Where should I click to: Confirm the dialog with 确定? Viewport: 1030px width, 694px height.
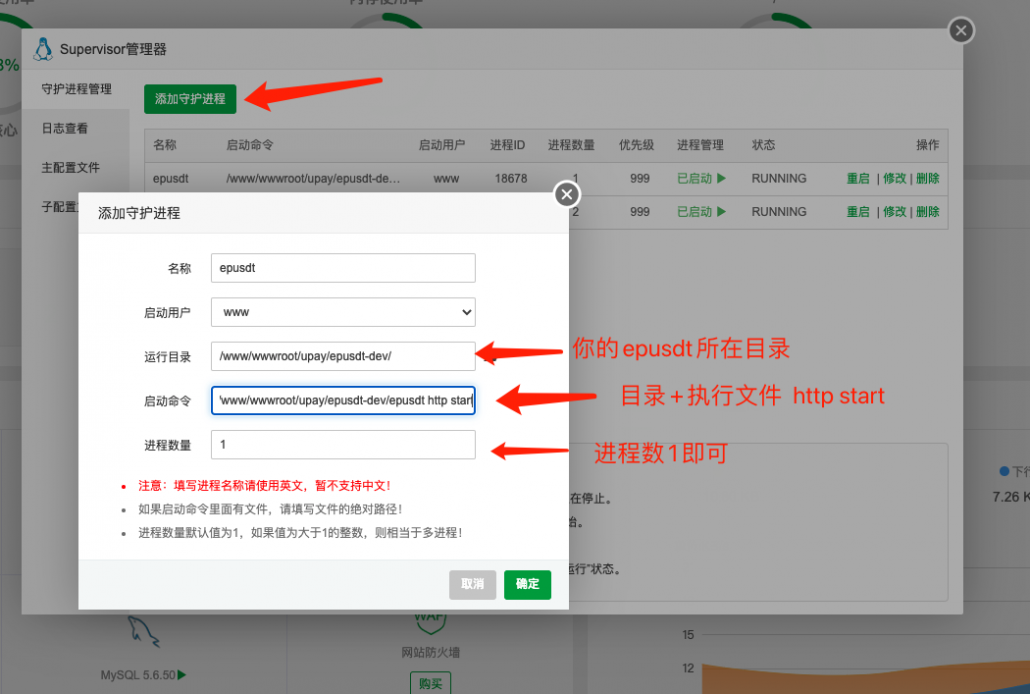click(x=527, y=585)
